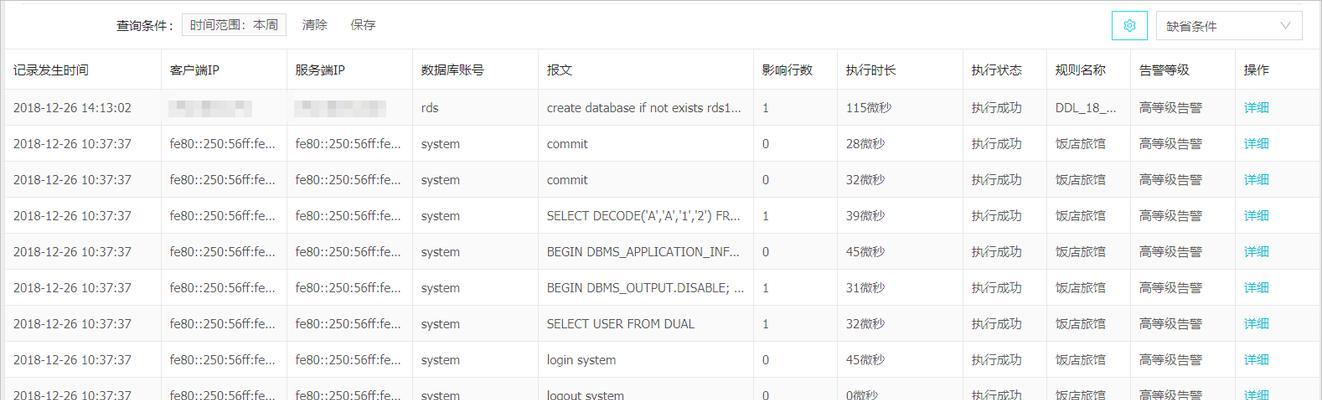This screenshot has width=1322, height=400.
Task: Open 详细 for BEGIN DBMS_OUTPUT.DISABLE row
Action: coord(1256,288)
